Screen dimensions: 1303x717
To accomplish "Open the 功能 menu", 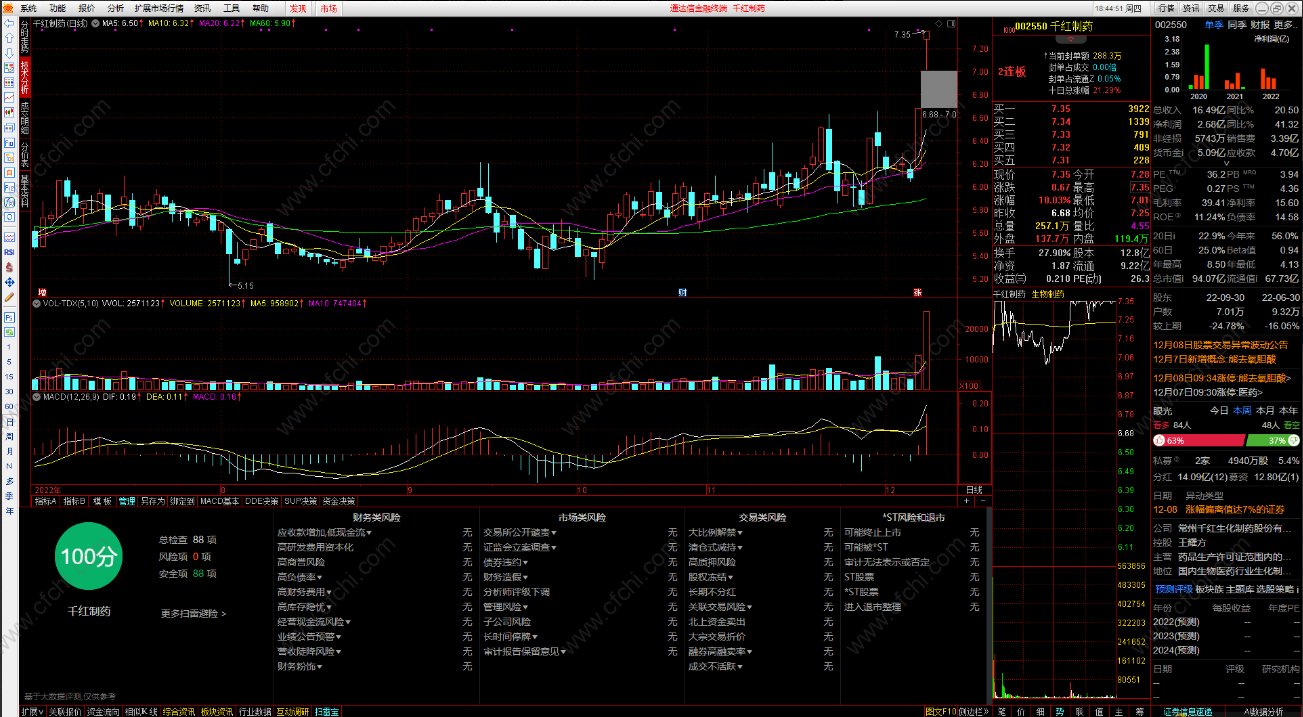I will [57, 7].
